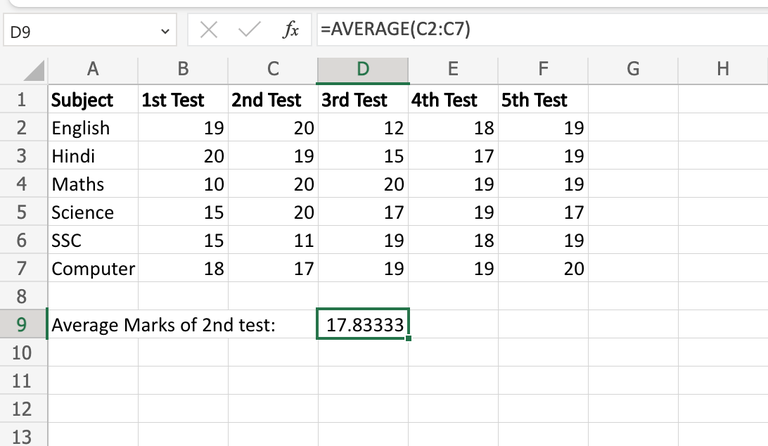Select row 9 header
Screen dimensions: 768x446
(x=23, y=324)
